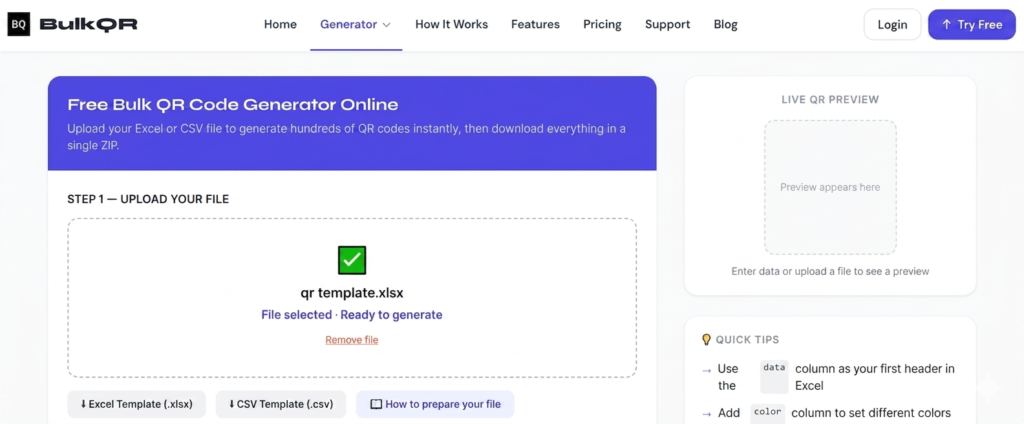Open How to prepare your file

[x=435, y=404]
